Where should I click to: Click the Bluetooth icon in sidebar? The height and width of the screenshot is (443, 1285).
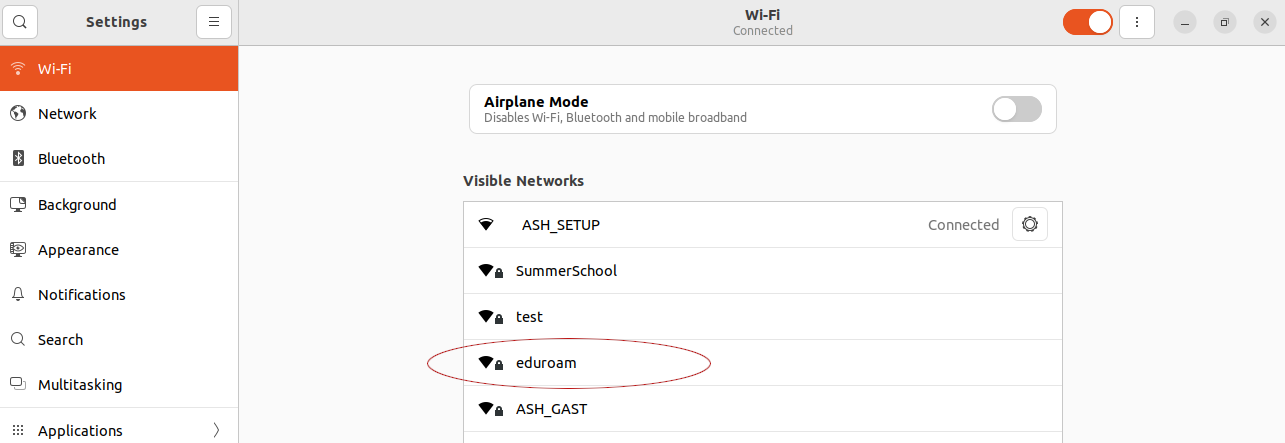click(x=18, y=159)
